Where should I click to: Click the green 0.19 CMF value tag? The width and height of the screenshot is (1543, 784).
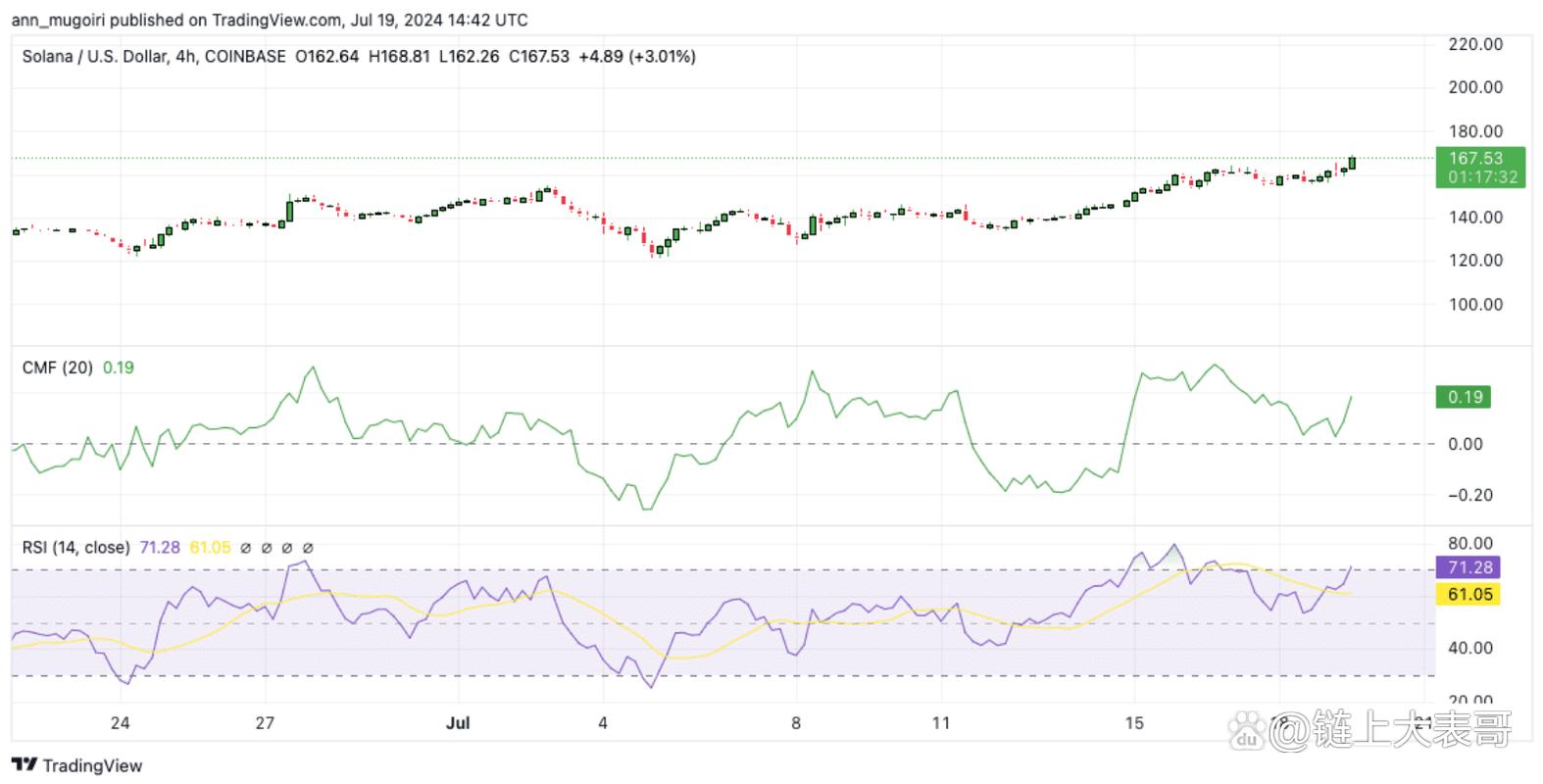tap(1465, 397)
